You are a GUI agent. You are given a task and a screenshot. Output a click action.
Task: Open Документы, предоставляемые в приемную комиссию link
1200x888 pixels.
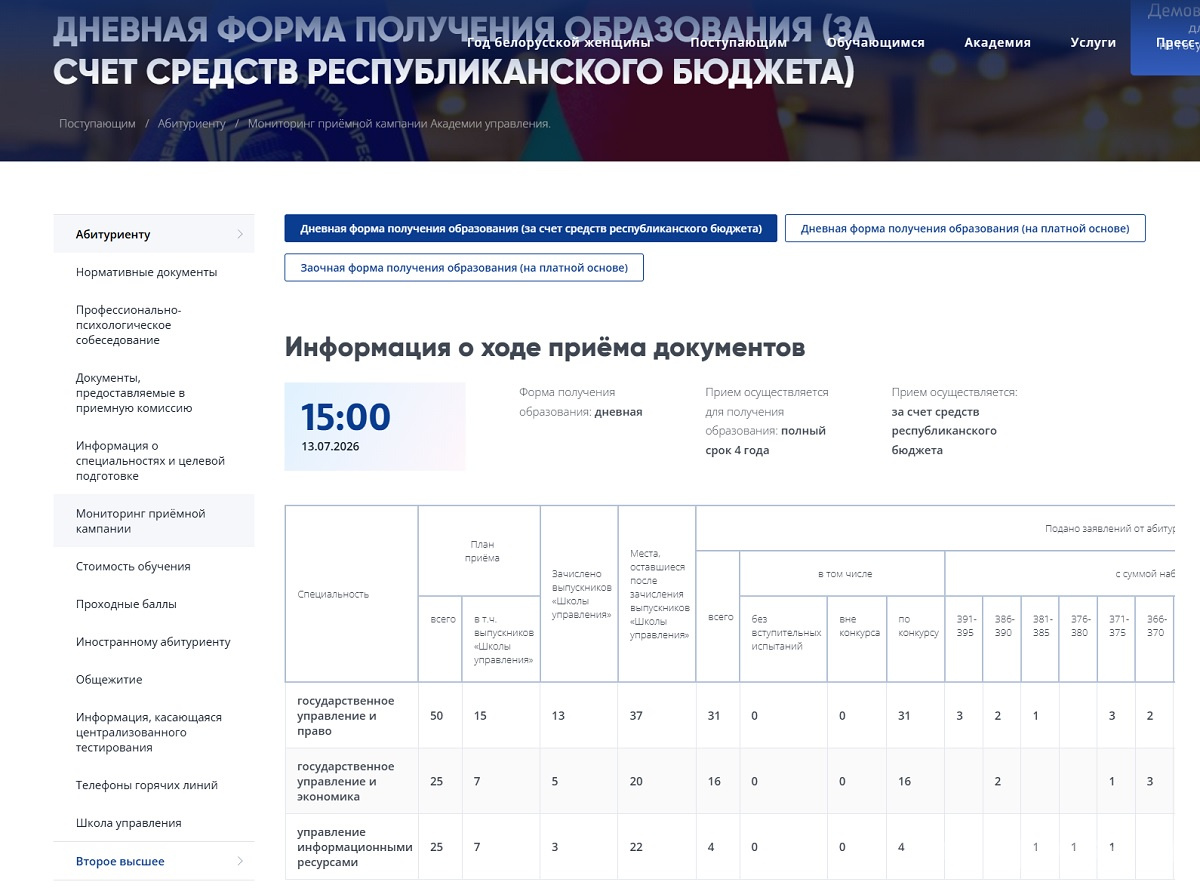(x=134, y=393)
